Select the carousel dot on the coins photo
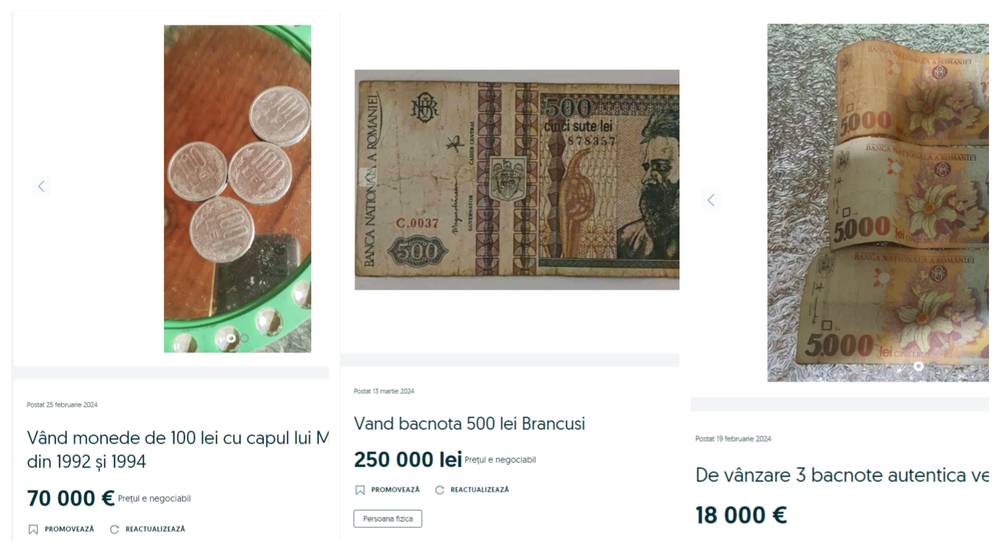1000x551 pixels. [x=231, y=339]
